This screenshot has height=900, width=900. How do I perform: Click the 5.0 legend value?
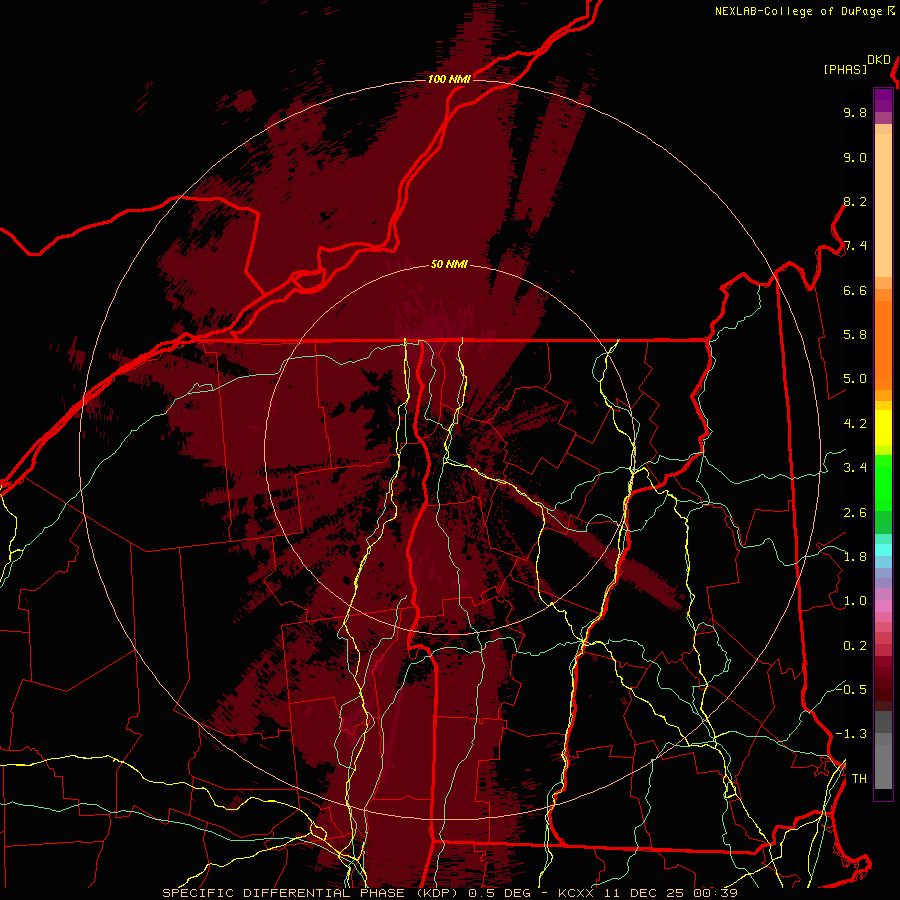pyautogui.click(x=855, y=379)
